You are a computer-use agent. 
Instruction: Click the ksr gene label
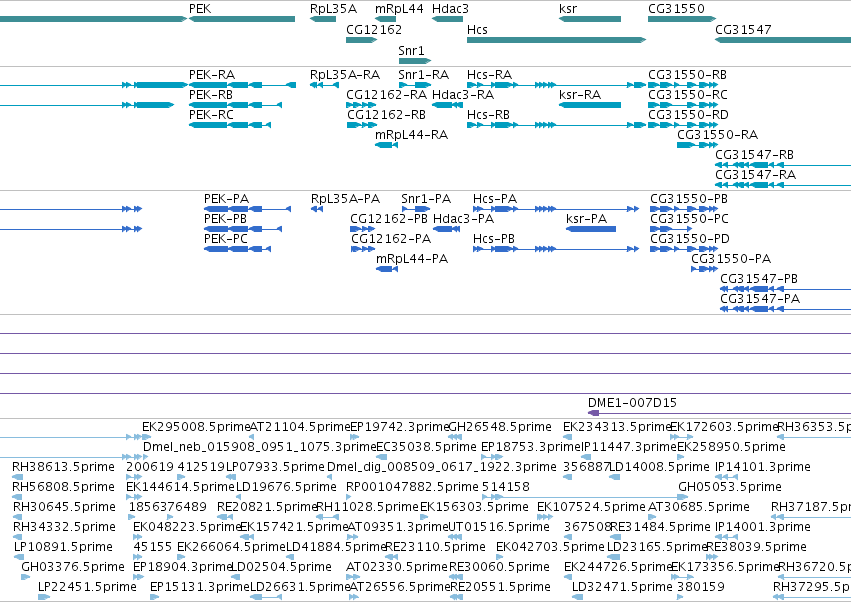point(568,9)
